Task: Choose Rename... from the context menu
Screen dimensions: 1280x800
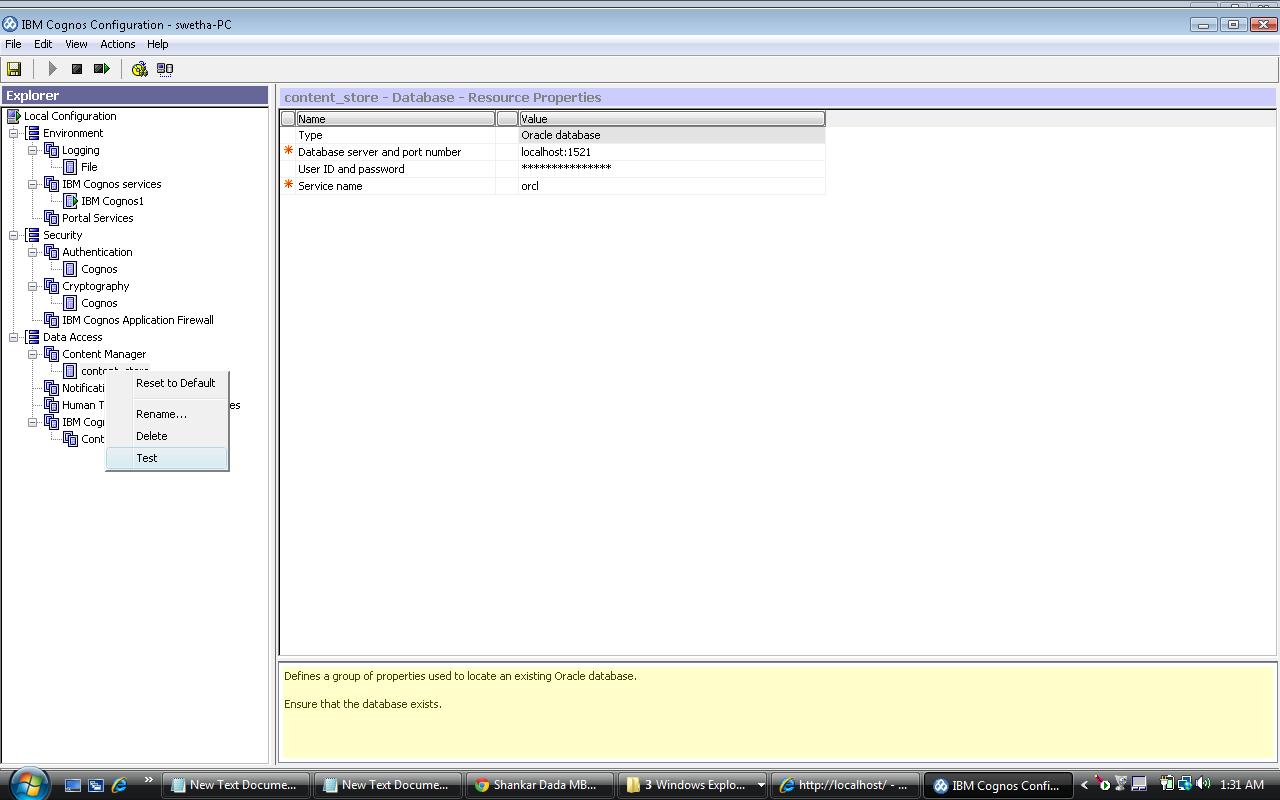Action: (x=167, y=414)
